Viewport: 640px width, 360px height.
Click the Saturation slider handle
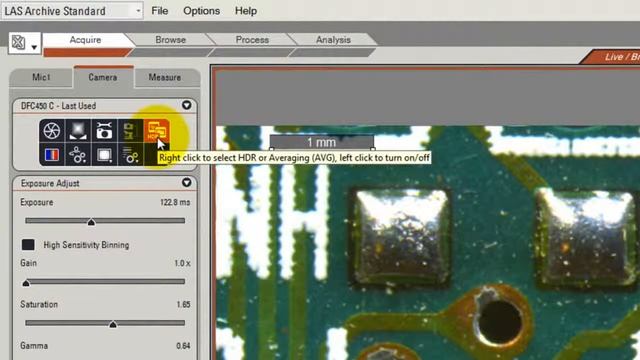113,324
